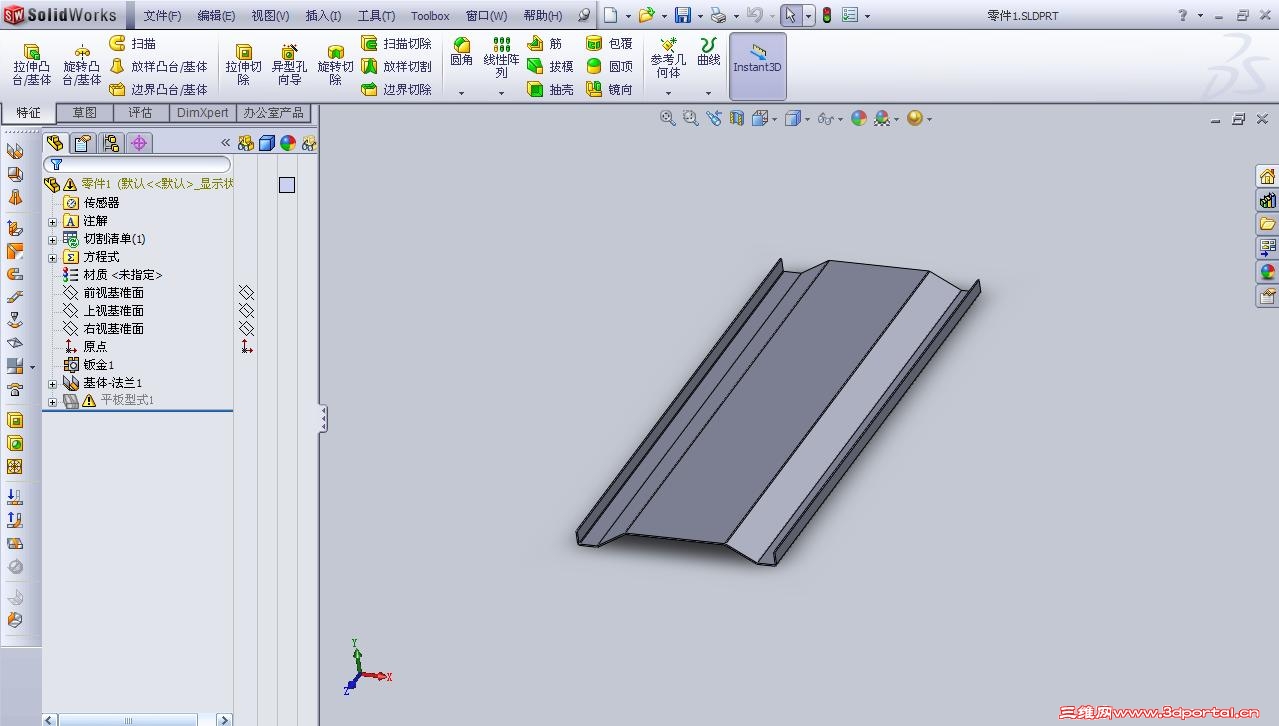
Task: Toggle visibility of 上视基准面 in display pane
Action: (x=246, y=311)
